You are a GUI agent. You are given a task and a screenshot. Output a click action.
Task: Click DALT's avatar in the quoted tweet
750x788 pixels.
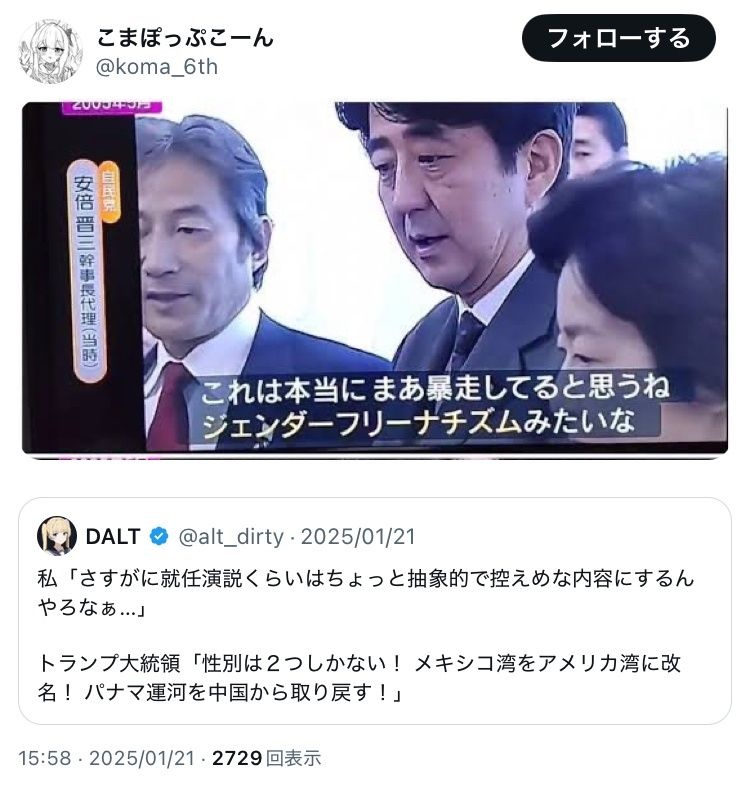click(x=57, y=536)
